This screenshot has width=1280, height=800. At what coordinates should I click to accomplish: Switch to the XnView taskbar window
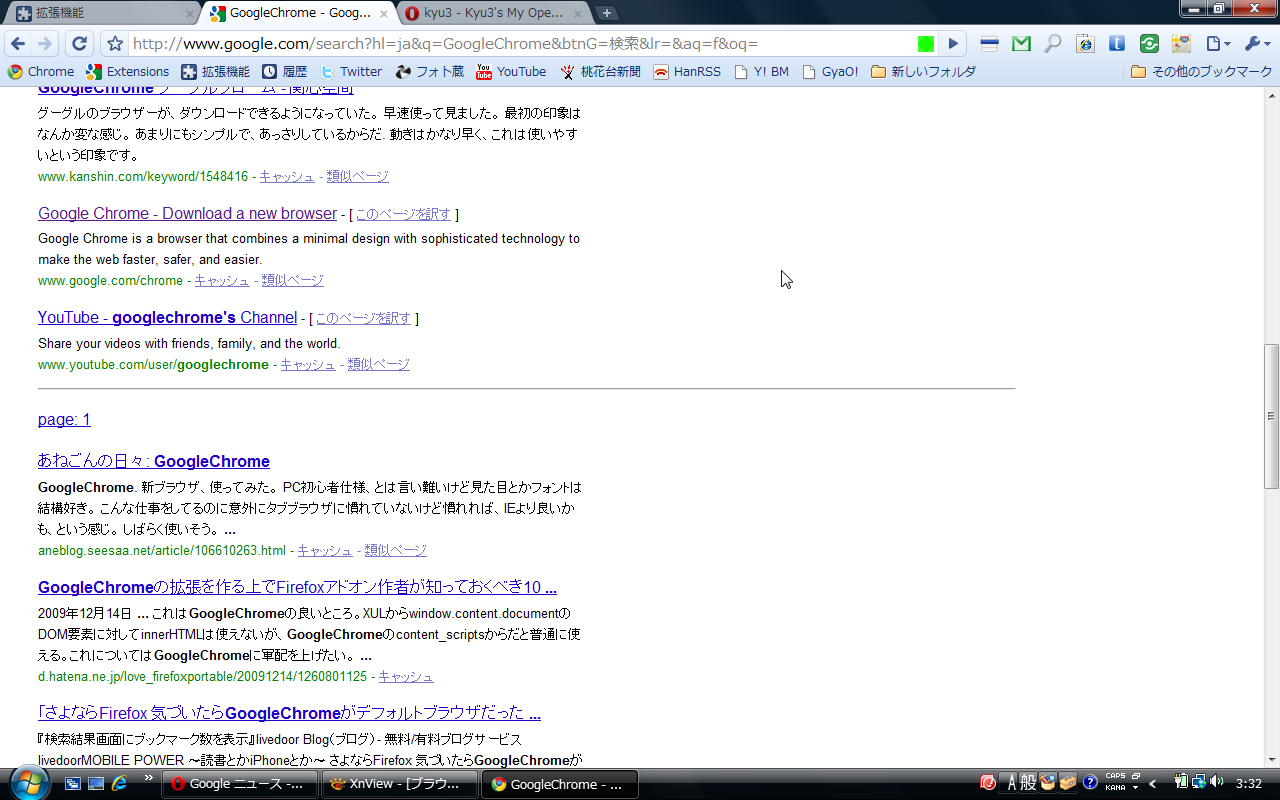pyautogui.click(x=400, y=784)
